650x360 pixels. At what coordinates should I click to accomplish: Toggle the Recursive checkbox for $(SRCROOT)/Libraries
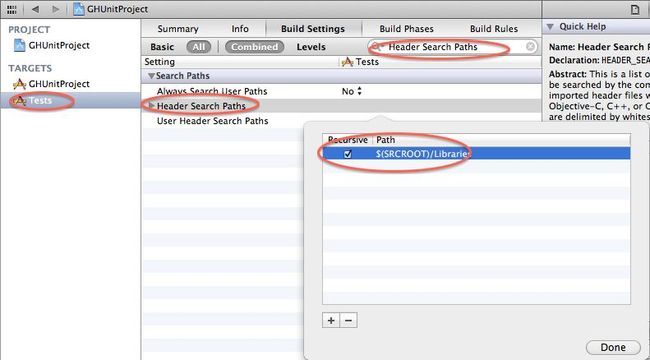point(348,154)
